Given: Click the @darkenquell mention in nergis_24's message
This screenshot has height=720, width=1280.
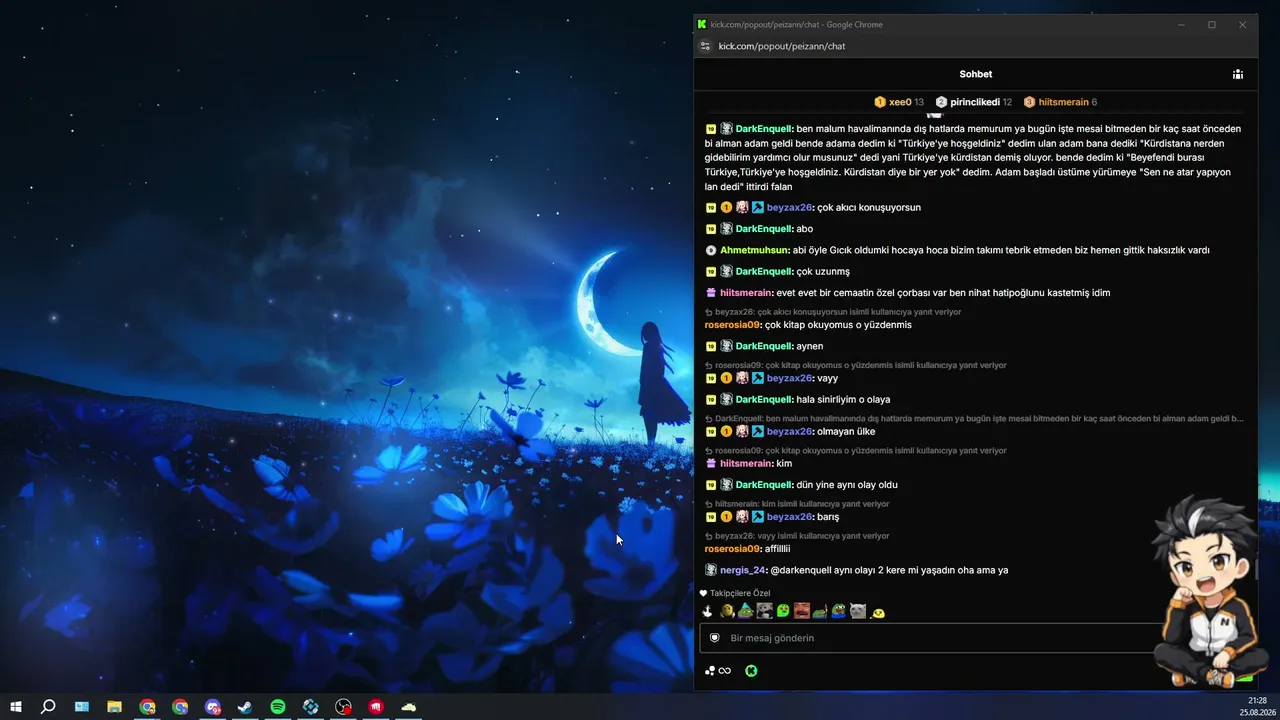Looking at the screenshot, I should 801,570.
